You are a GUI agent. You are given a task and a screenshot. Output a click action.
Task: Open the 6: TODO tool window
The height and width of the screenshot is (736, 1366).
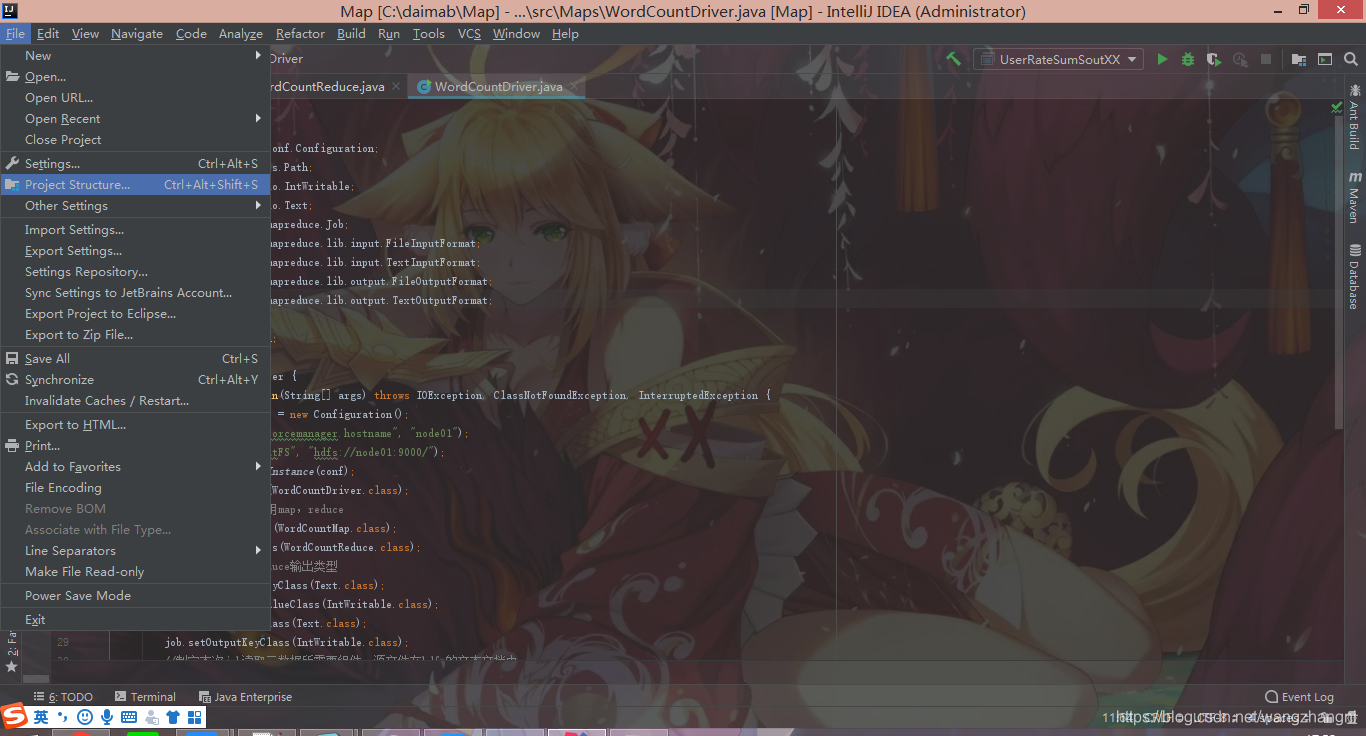[63, 697]
